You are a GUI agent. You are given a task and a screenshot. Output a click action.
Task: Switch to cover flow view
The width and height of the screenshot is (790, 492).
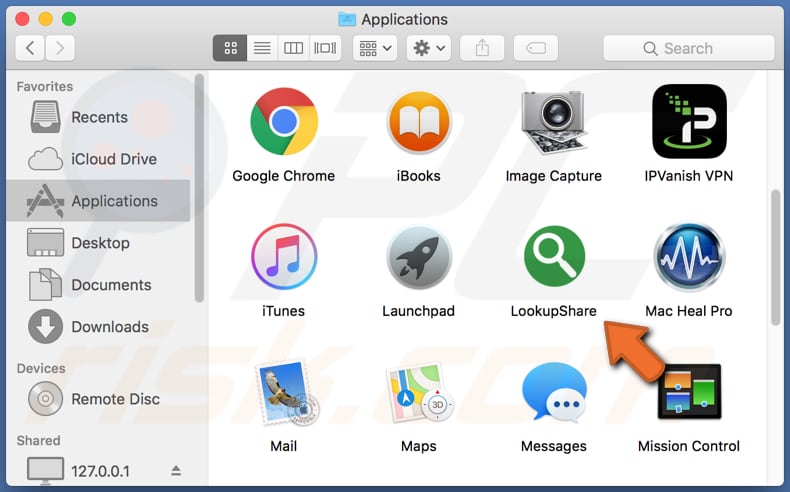325,48
